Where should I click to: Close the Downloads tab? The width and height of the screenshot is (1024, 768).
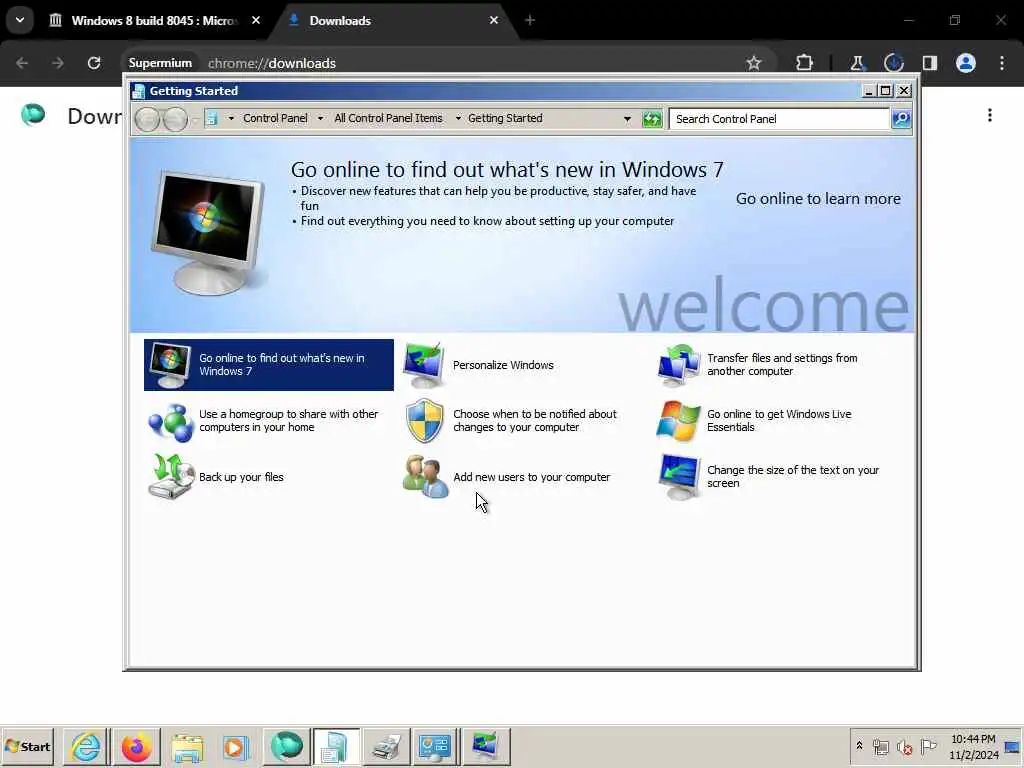(x=494, y=20)
